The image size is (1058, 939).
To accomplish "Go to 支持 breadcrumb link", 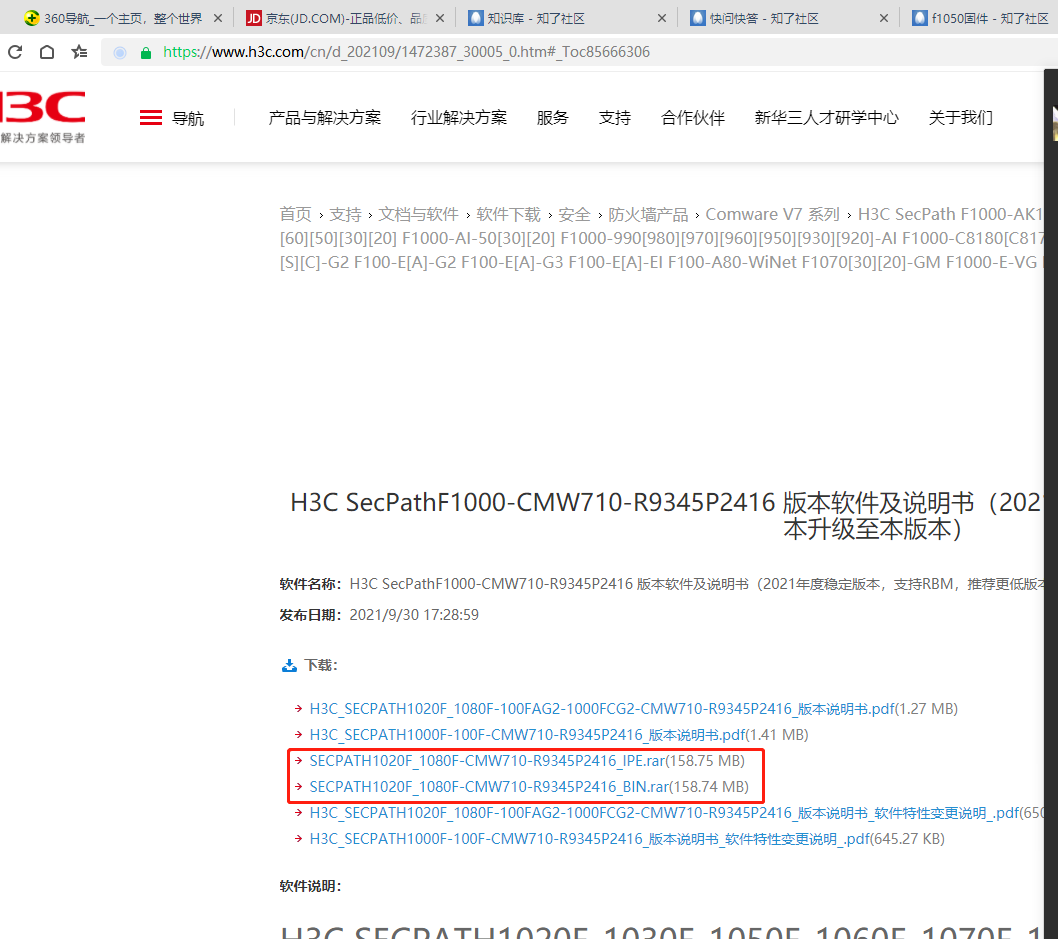I will 345,215.
